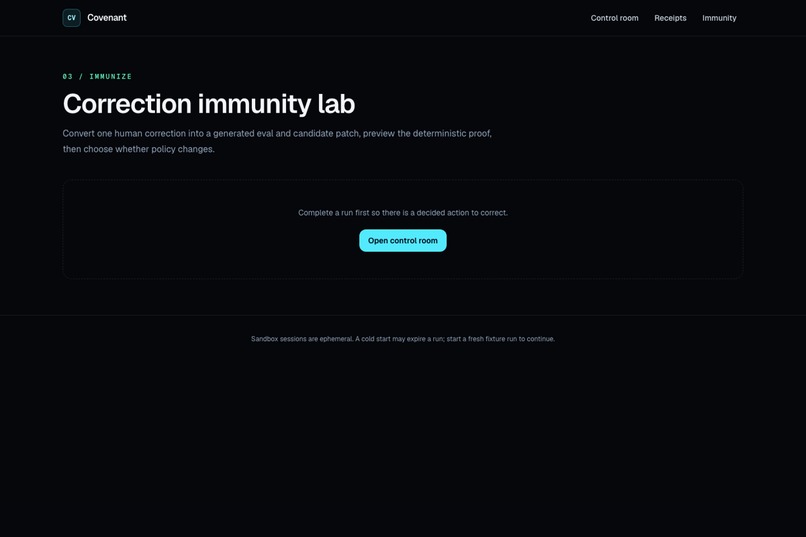806x537 pixels.
Task: Select the Immunity nav item
Action: point(719,18)
